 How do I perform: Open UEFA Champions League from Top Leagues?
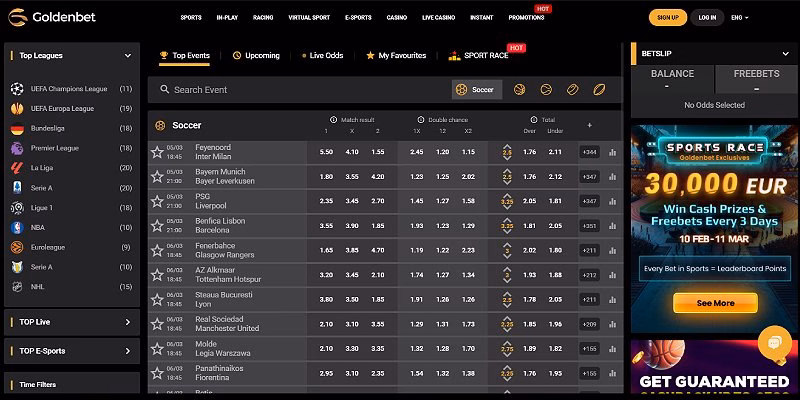[x=71, y=89]
